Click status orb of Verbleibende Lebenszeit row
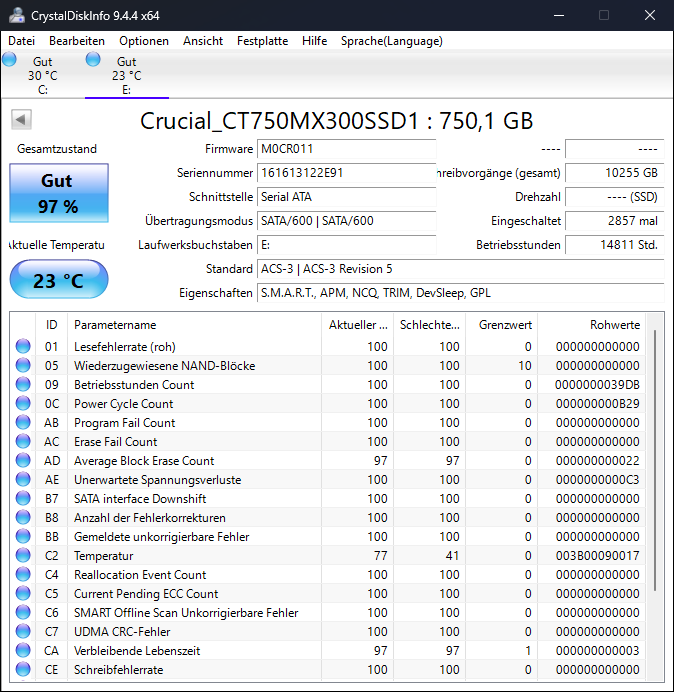The height and width of the screenshot is (692, 674). (x=23, y=650)
